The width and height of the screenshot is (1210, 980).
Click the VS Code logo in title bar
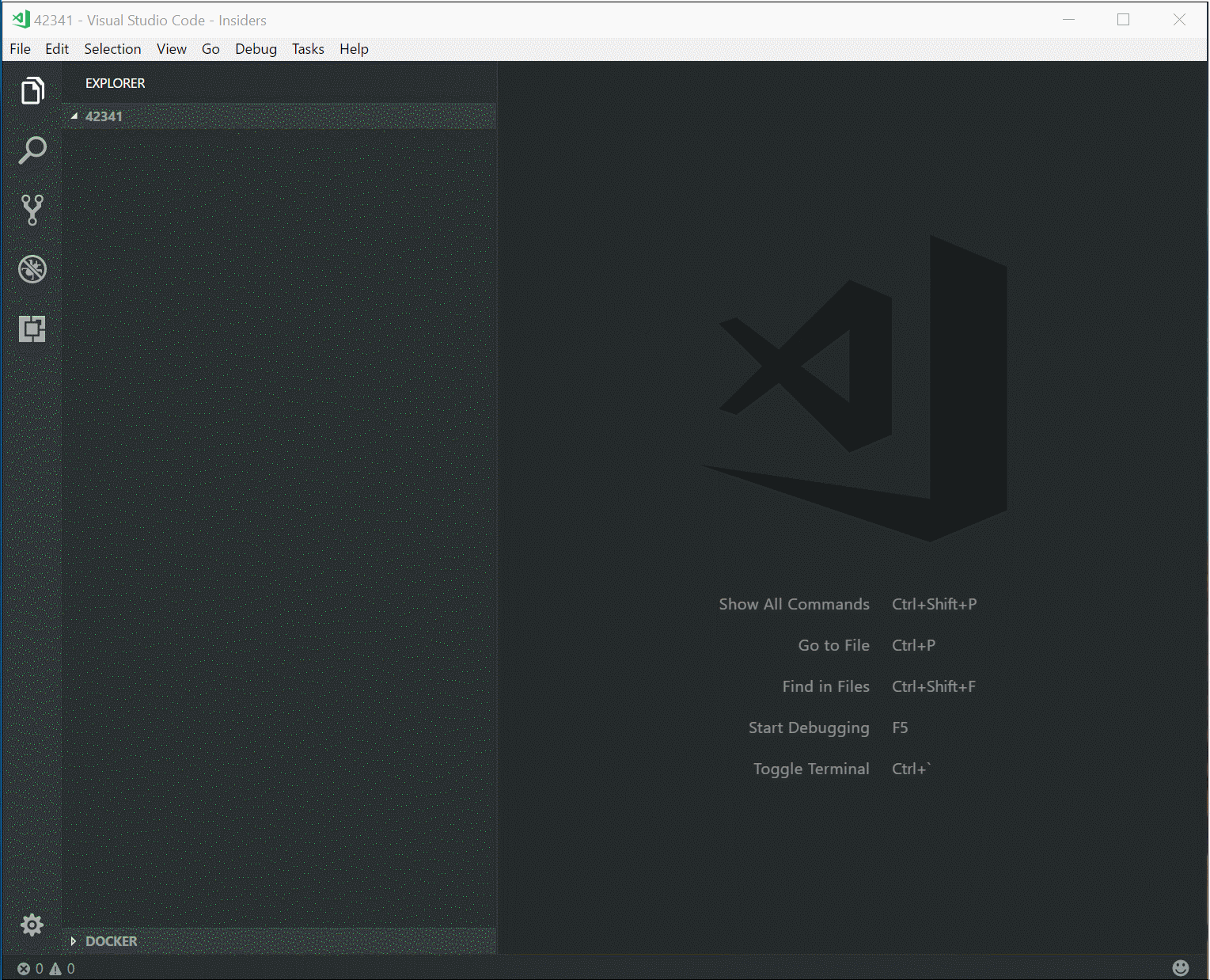tap(21, 20)
